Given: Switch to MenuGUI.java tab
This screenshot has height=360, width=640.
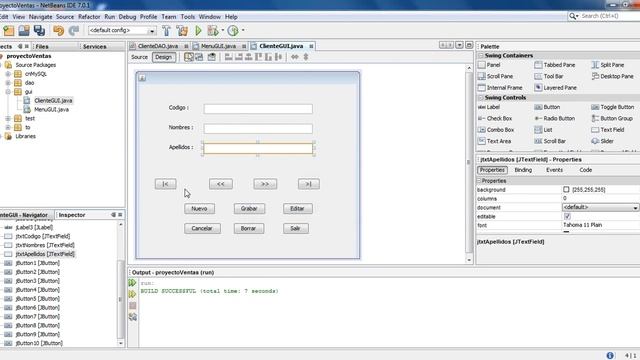Looking at the screenshot, I should pos(218,46).
